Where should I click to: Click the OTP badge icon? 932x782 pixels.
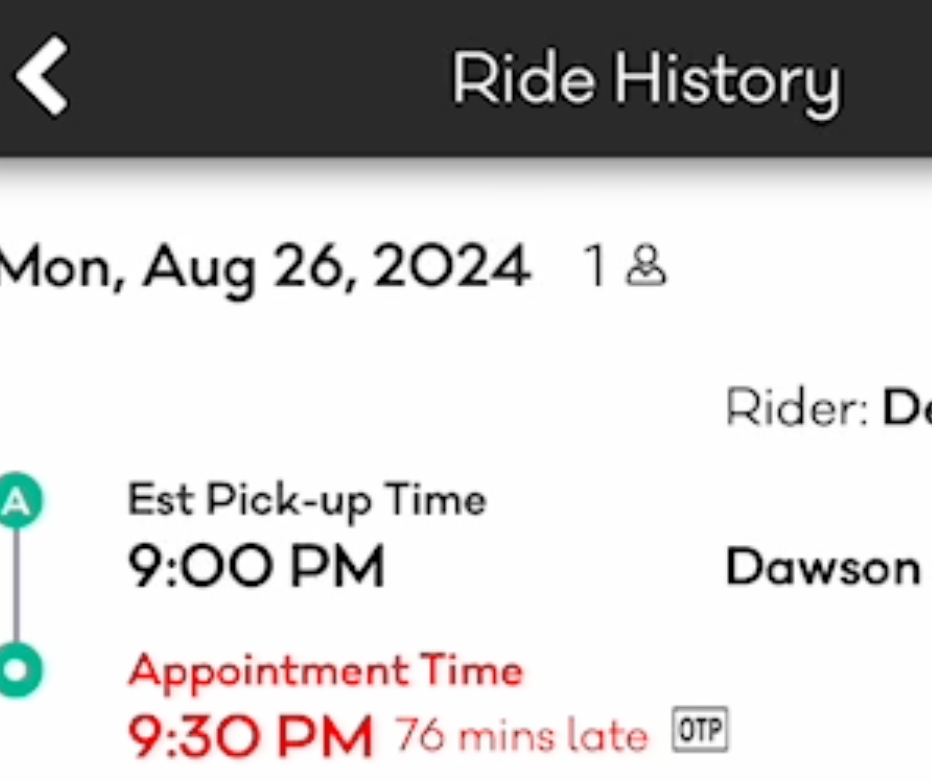[x=700, y=730]
